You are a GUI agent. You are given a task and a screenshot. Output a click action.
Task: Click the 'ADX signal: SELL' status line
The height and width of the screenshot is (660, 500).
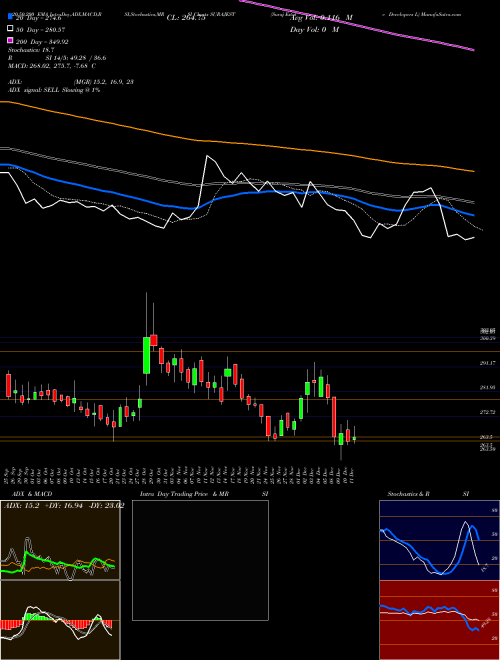[54, 90]
